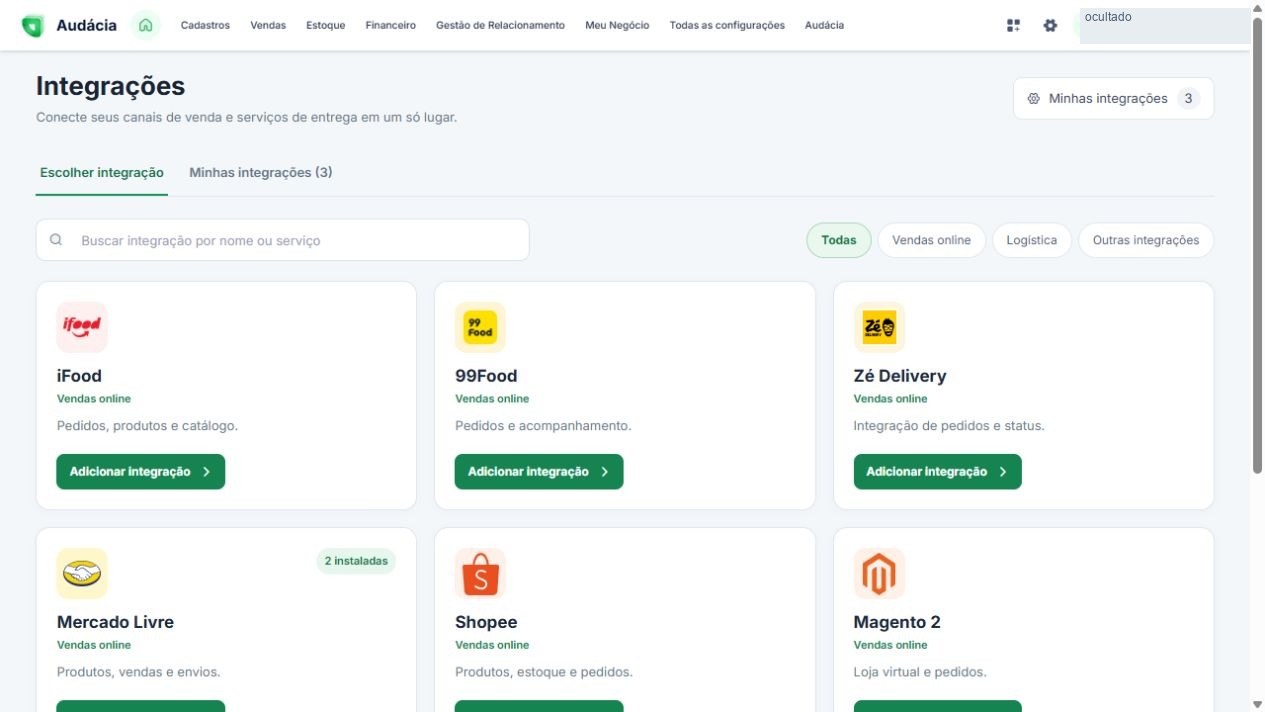The image size is (1265, 712).
Task: Open Gestão de Relacionamento menu
Action: coord(500,26)
